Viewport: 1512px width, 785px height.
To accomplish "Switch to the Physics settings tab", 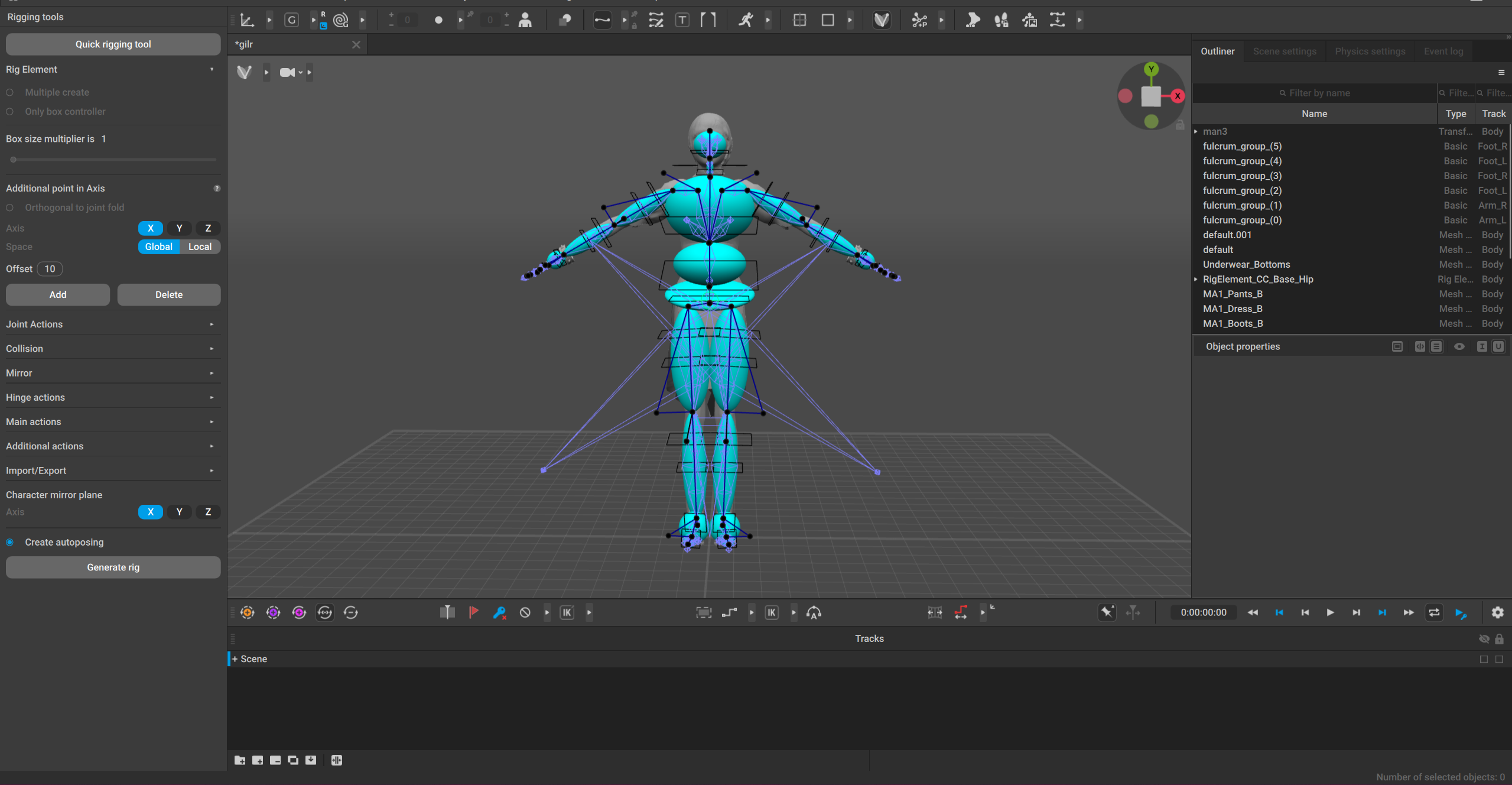I will point(1370,51).
